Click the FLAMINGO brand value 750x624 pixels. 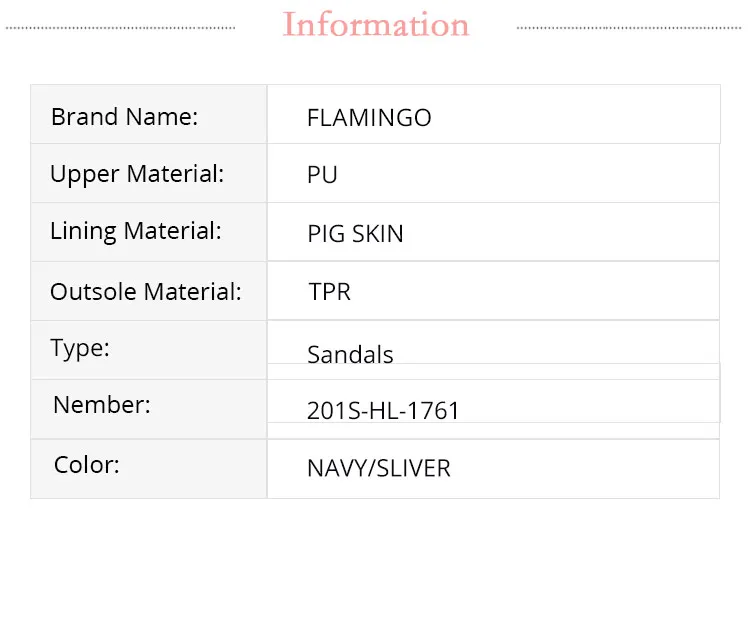pos(369,118)
